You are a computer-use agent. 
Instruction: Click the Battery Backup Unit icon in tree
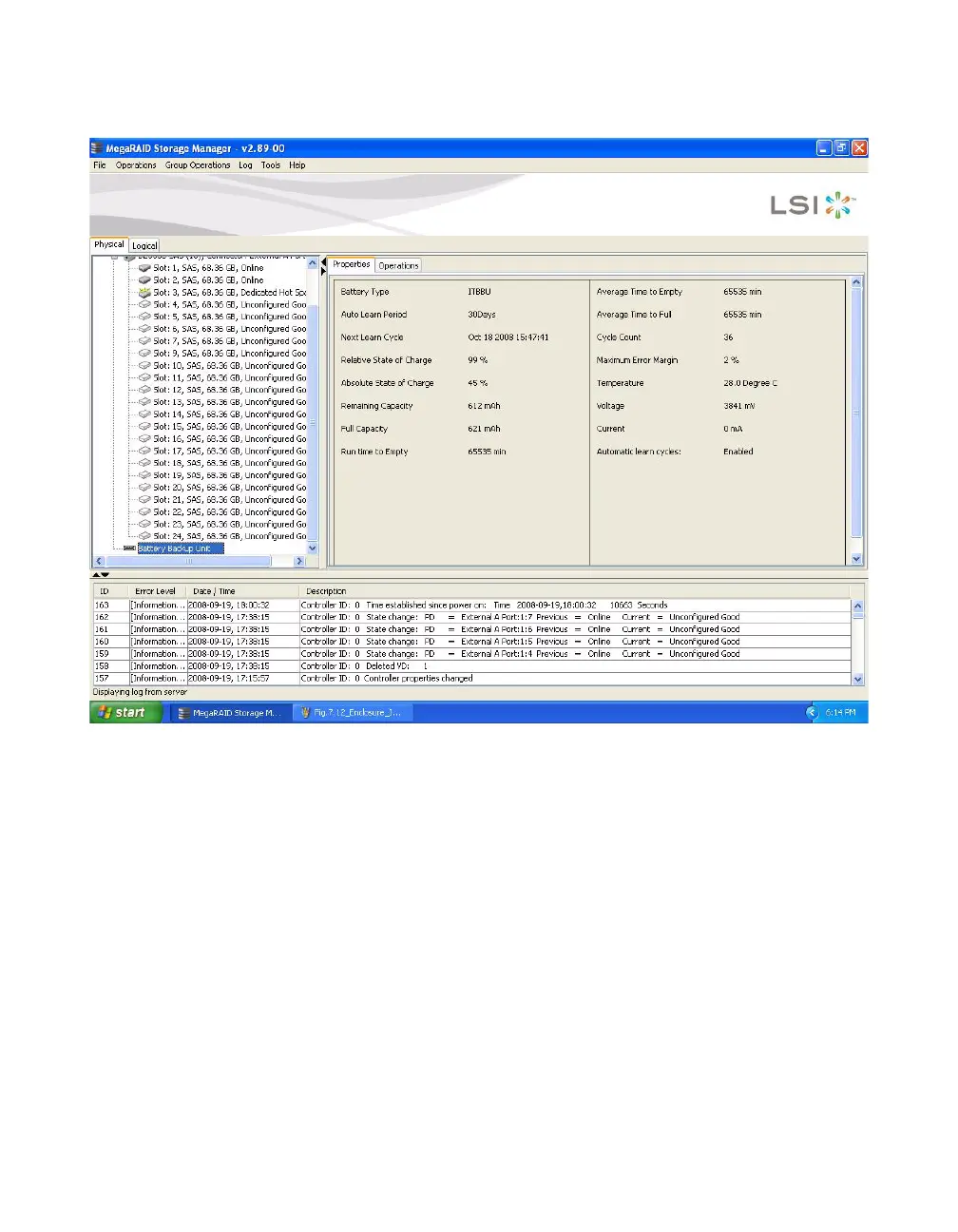pos(129,549)
